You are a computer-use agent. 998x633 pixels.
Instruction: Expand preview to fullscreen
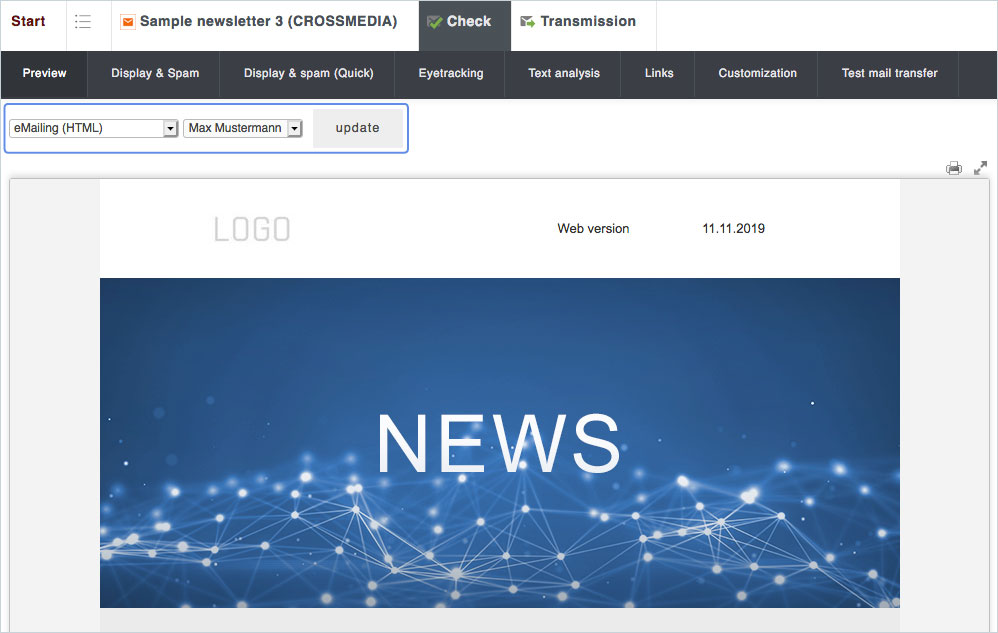click(980, 168)
